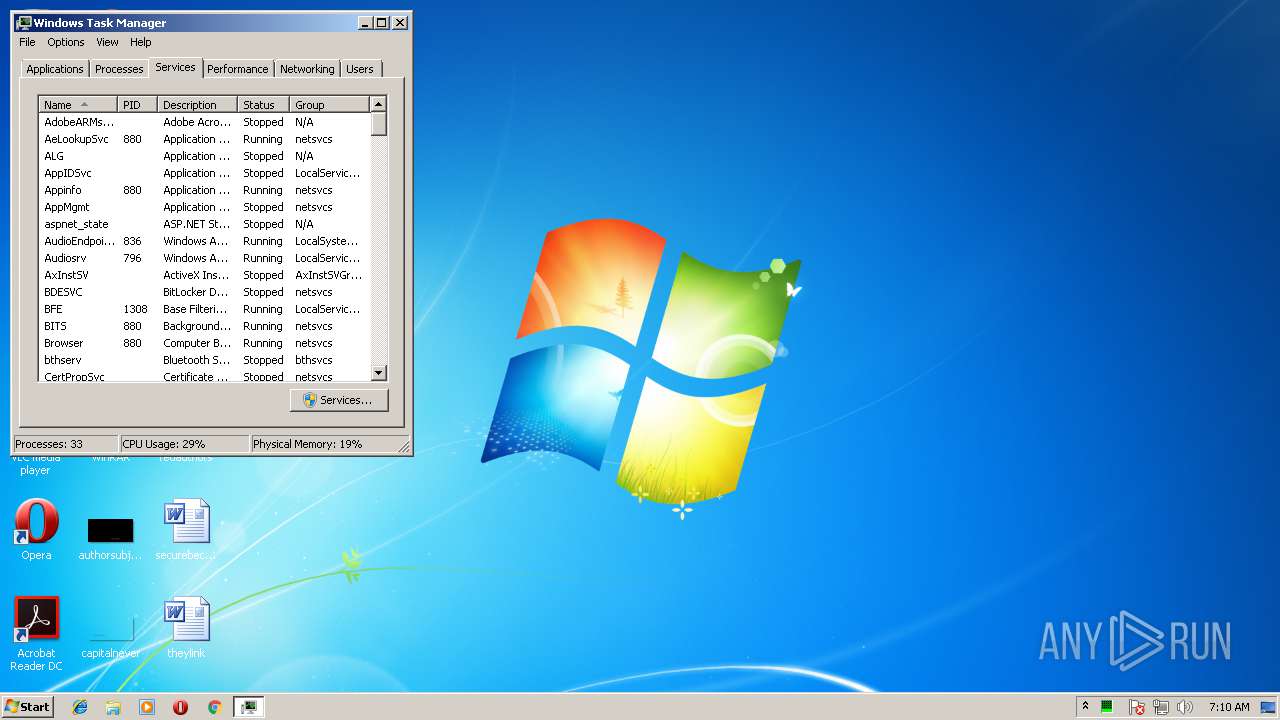Screen dimensions: 1280x720
Task: Select the AdobeARMs... service row
Action: [x=204, y=122]
